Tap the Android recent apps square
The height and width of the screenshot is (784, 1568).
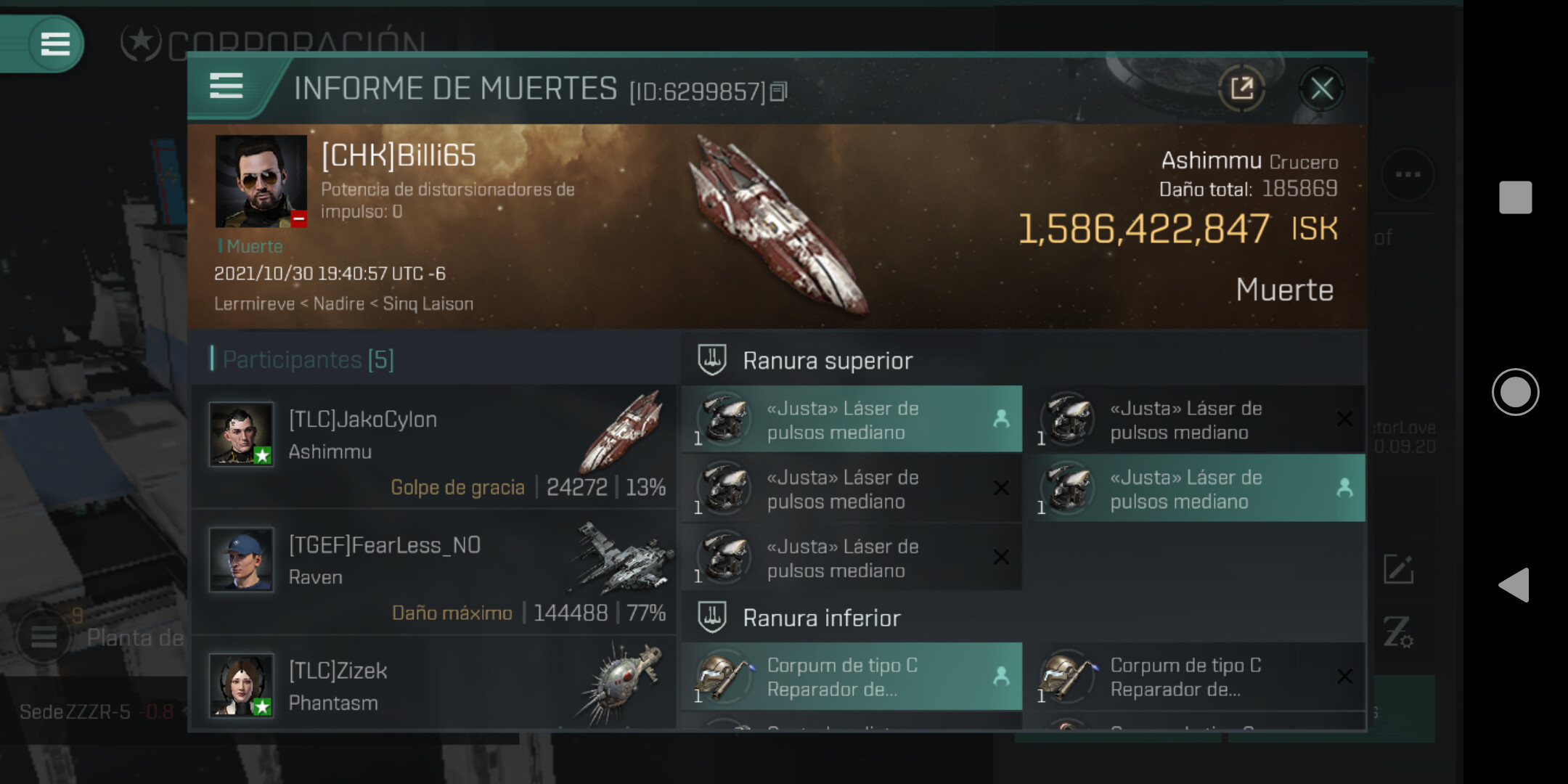point(1515,197)
